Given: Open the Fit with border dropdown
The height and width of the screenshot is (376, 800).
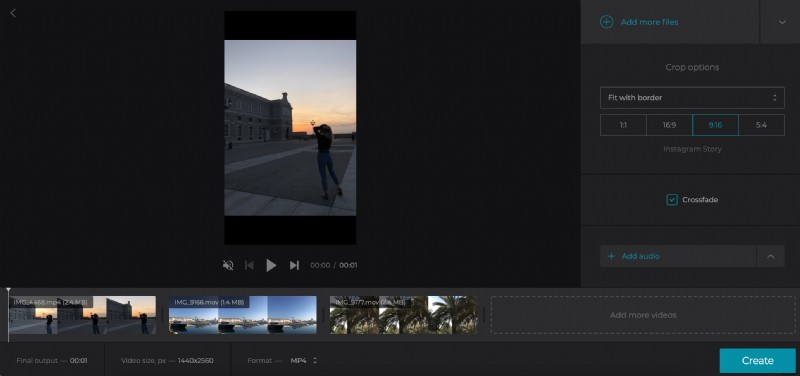Looking at the screenshot, I should click(x=692, y=97).
